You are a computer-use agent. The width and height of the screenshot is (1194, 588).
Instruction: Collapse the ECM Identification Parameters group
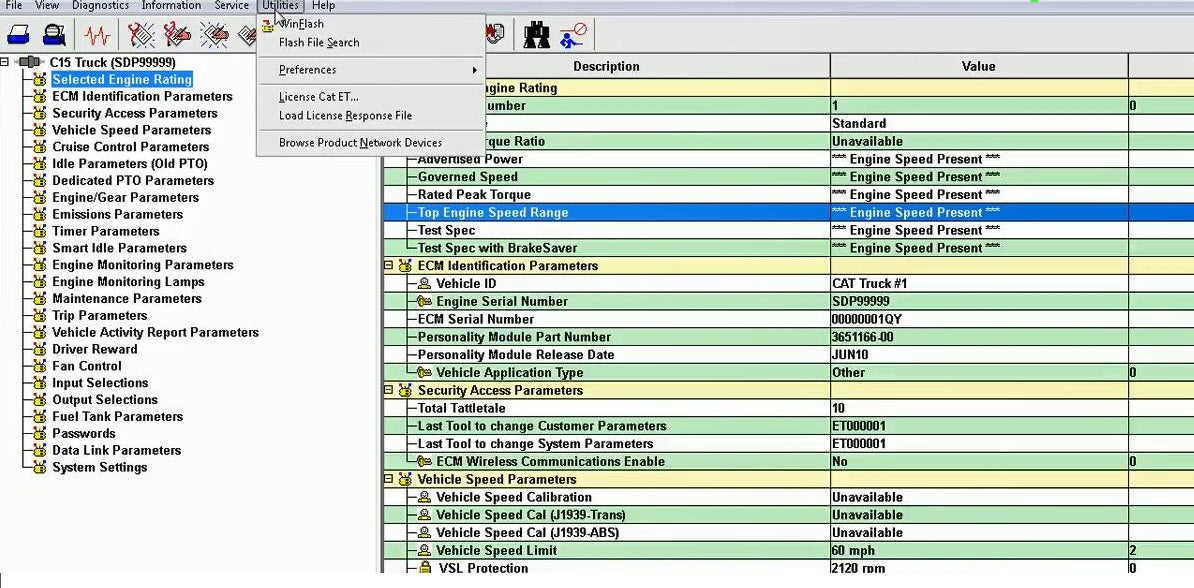pos(389,266)
